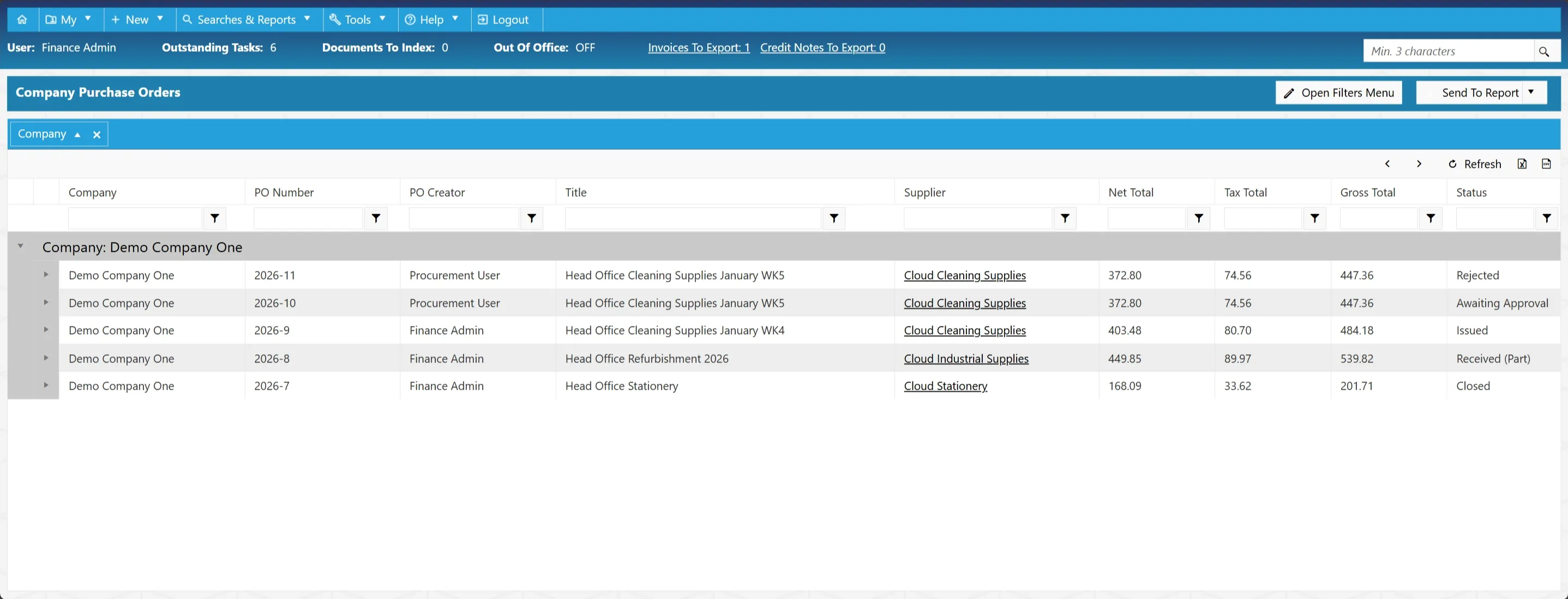
Task: Export grid to Excel icon
Action: click(x=1522, y=164)
